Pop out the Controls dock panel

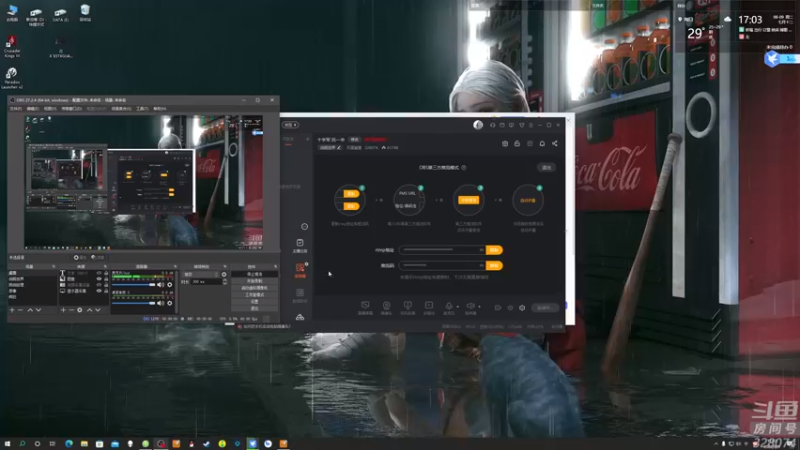pos(276,266)
